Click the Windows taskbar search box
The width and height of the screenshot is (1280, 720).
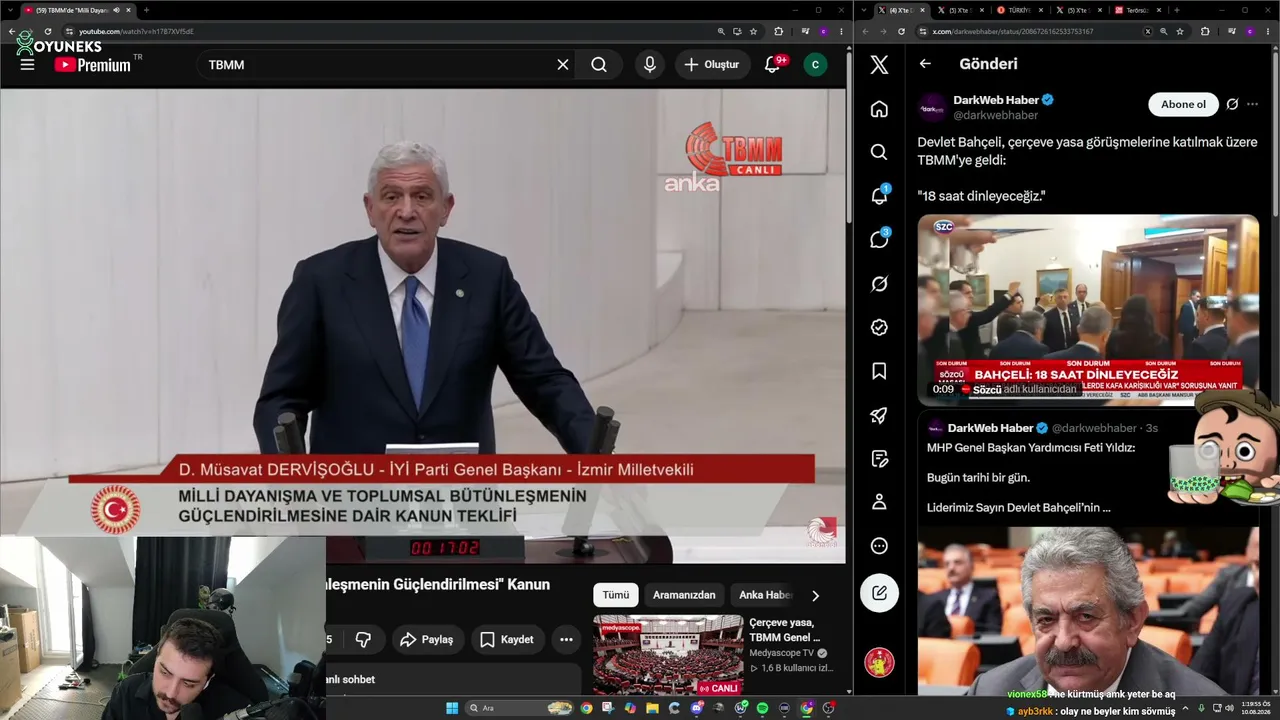[x=520, y=708]
